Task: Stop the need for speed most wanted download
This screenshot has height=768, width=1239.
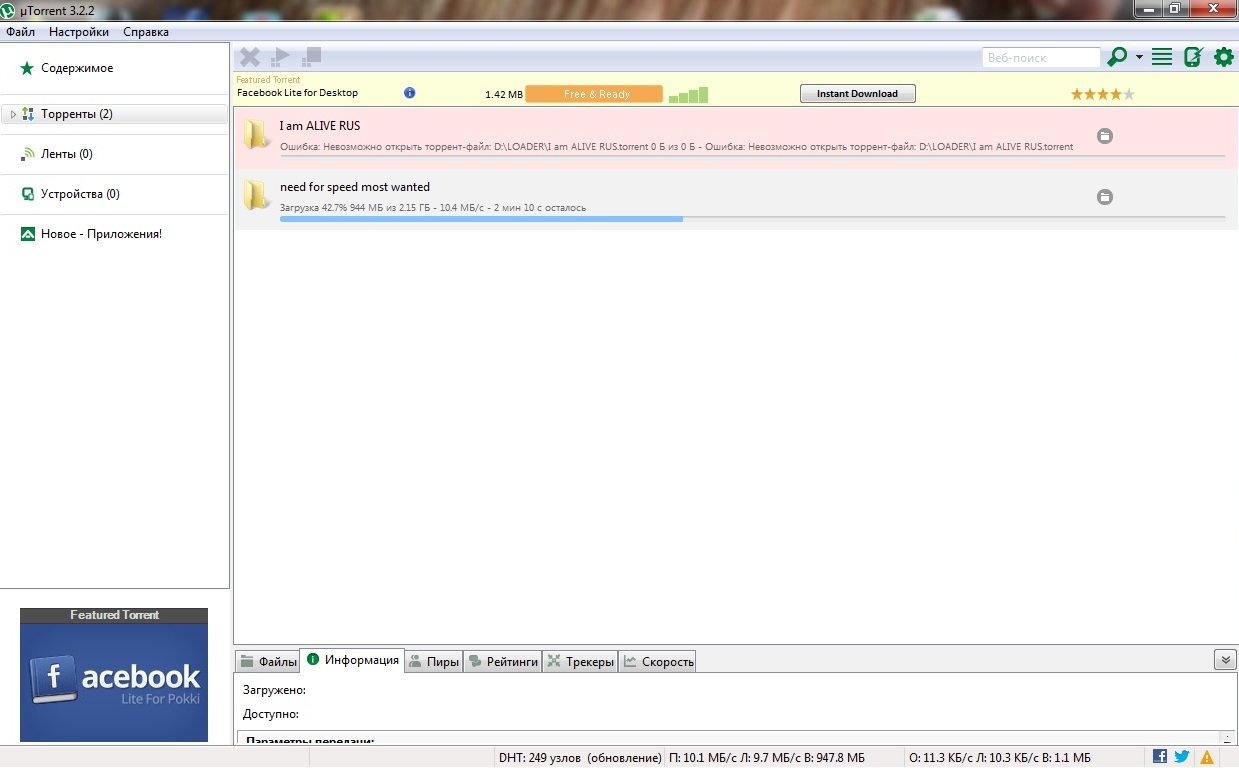Action: (1105, 197)
